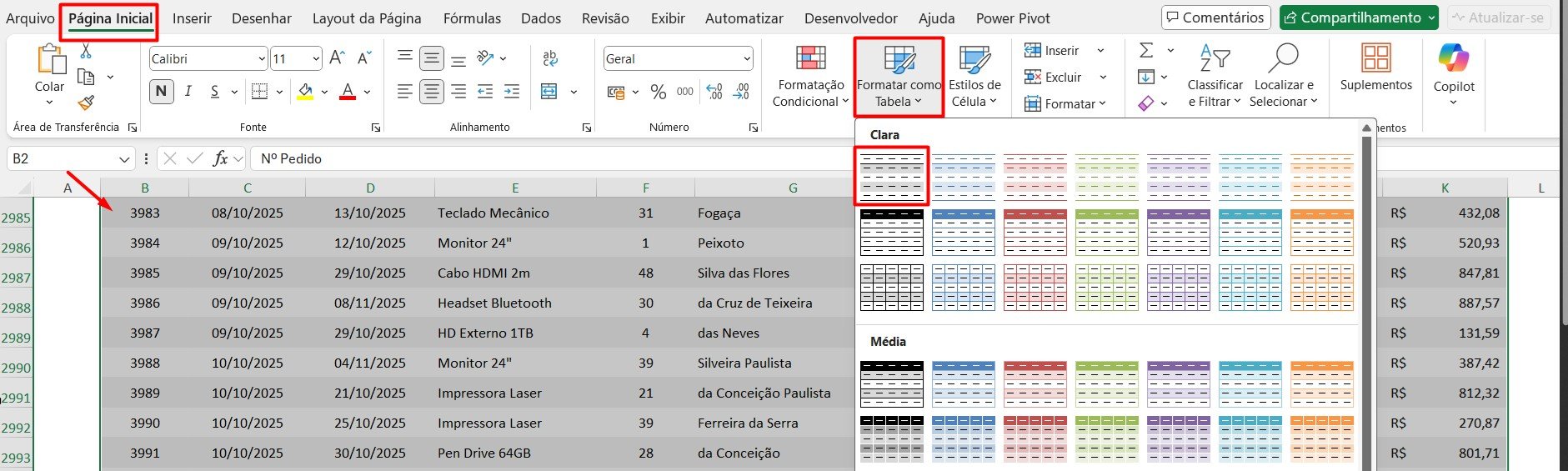Switch to the Power Pivot tab
The image size is (1568, 471).
coord(1013,18)
